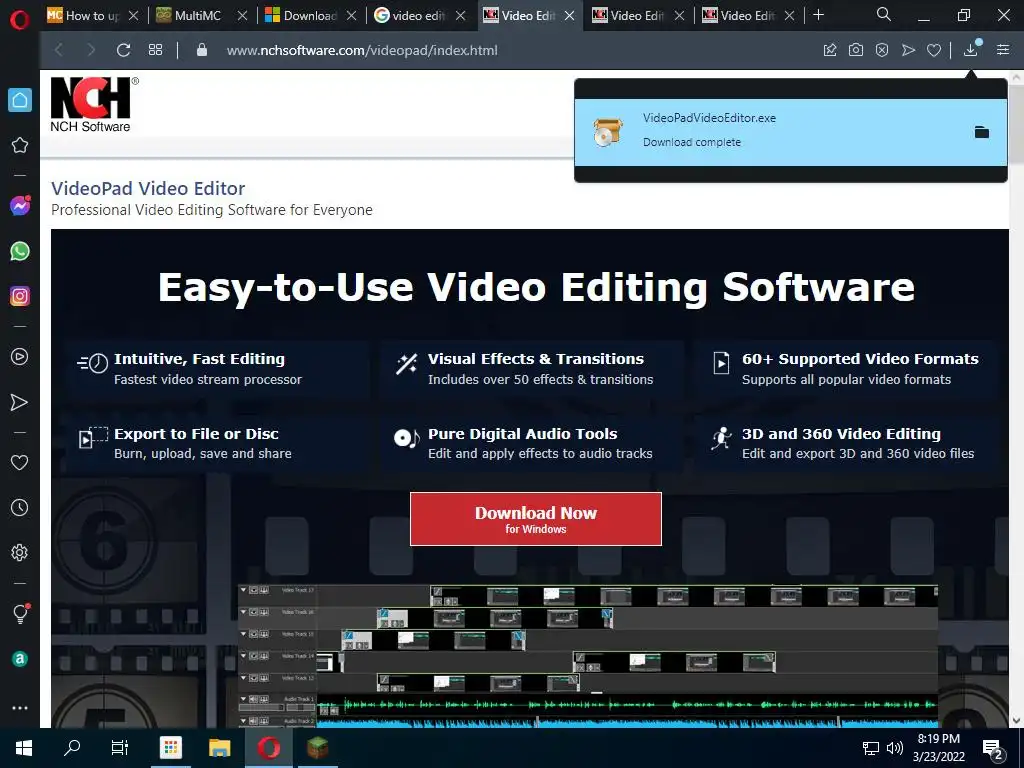Open the Opera sidebar home icon
Viewport: 1024px width, 768px height.
tap(20, 100)
